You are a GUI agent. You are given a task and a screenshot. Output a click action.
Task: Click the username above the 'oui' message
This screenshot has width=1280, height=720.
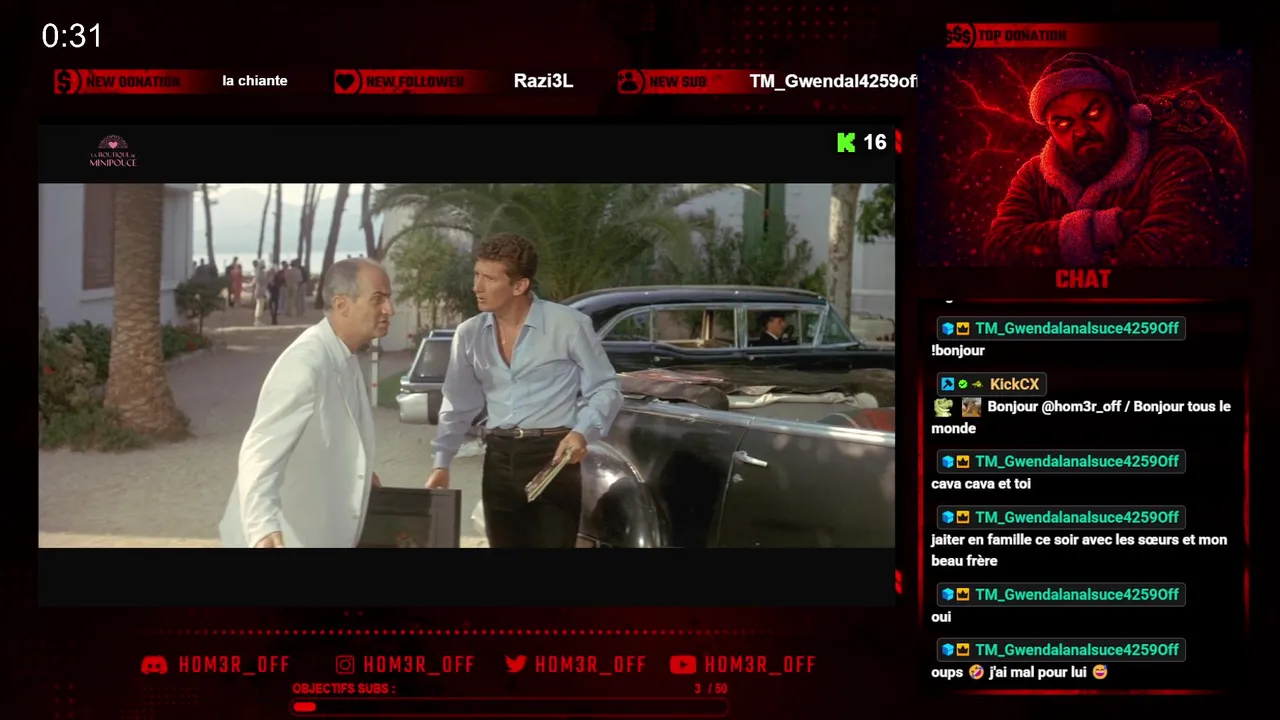1077,594
